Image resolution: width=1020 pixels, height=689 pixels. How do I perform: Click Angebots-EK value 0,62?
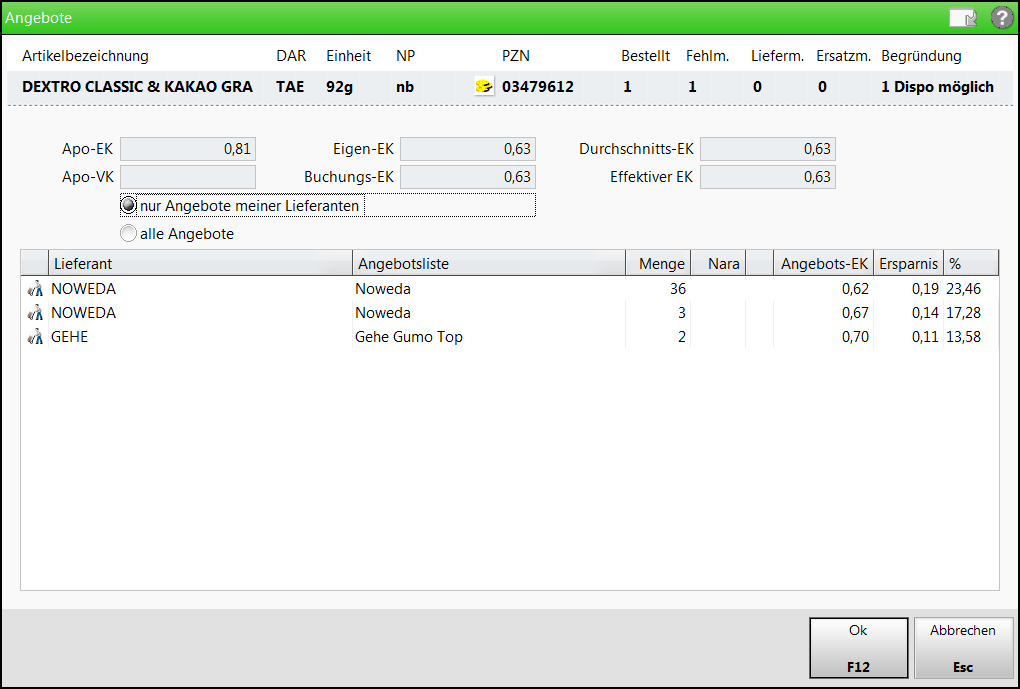pos(855,288)
